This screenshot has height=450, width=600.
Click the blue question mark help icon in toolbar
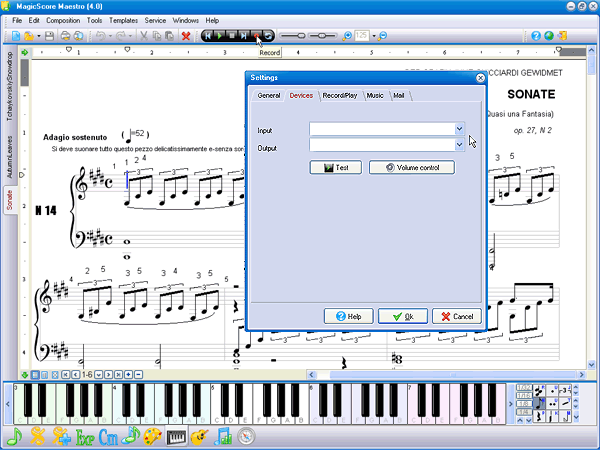pos(536,36)
